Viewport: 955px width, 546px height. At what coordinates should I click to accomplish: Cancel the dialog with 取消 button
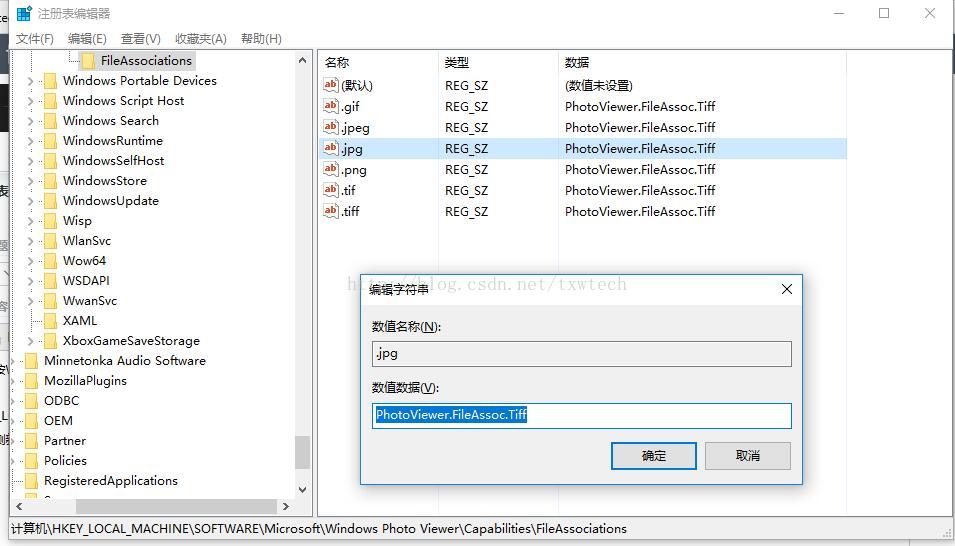(x=748, y=456)
